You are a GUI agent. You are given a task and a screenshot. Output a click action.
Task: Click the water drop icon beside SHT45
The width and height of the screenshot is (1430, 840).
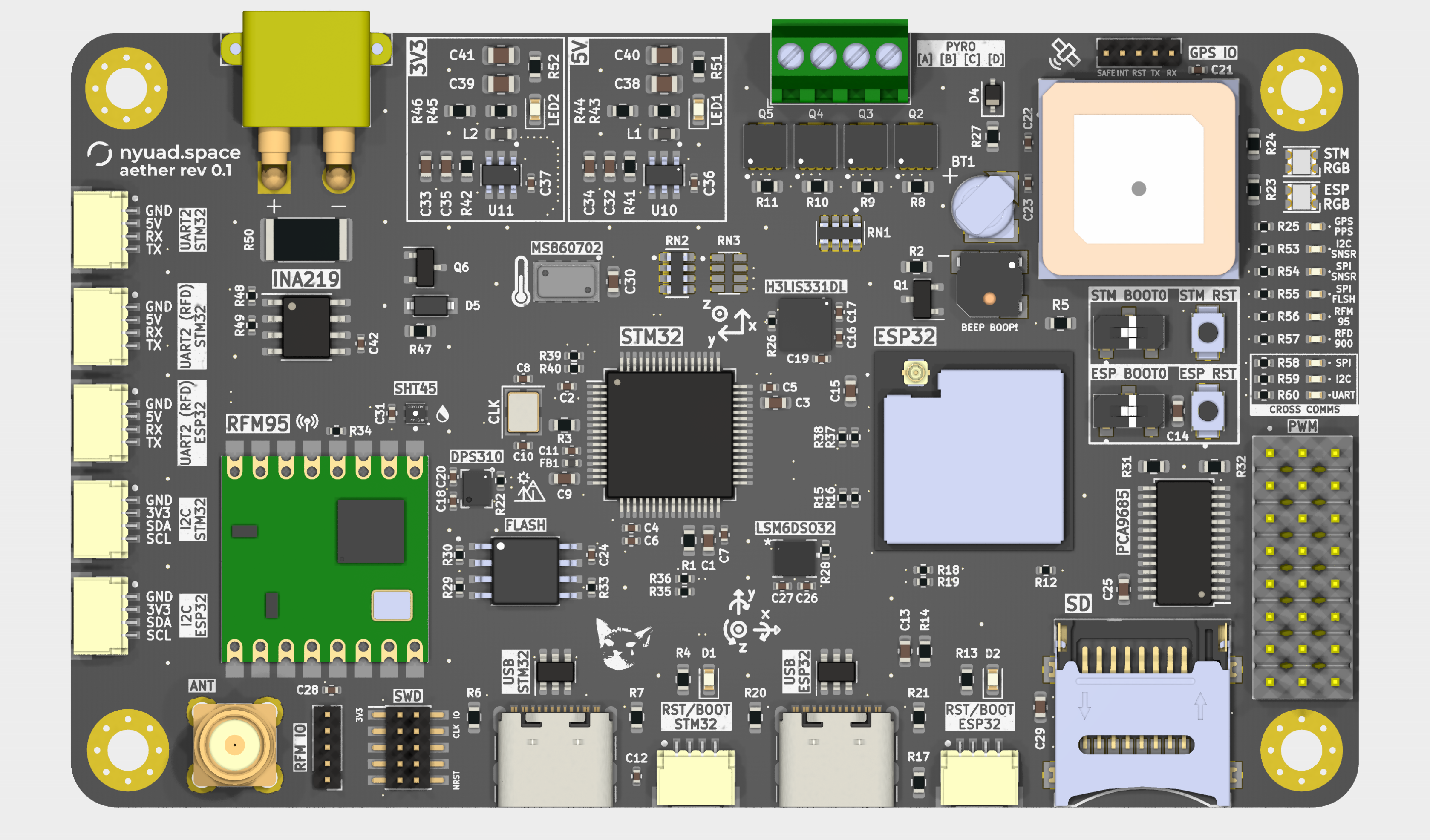[443, 414]
